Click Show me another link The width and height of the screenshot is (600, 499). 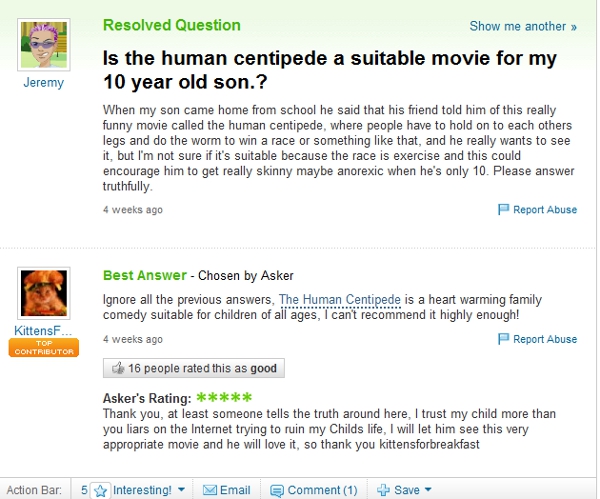pyautogui.click(x=523, y=26)
